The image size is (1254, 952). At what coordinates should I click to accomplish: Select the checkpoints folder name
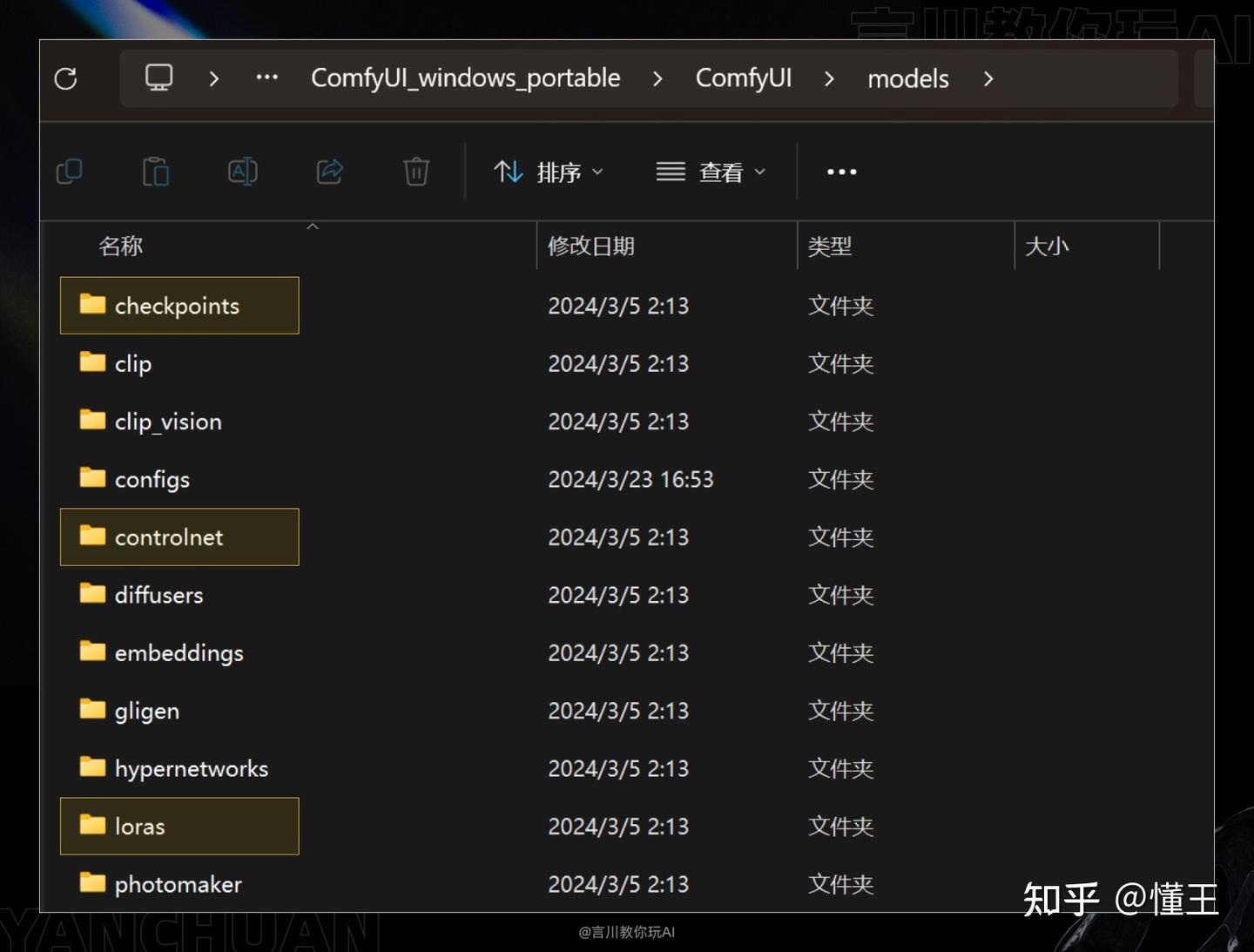coord(177,306)
